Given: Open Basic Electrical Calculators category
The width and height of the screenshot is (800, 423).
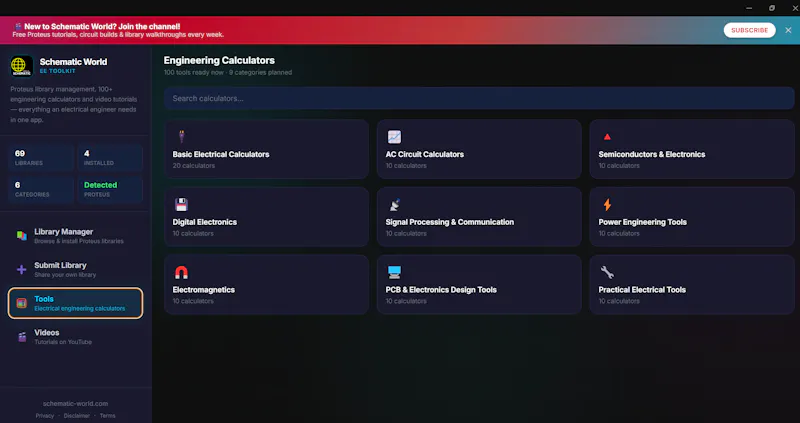Looking at the screenshot, I should (266, 149).
